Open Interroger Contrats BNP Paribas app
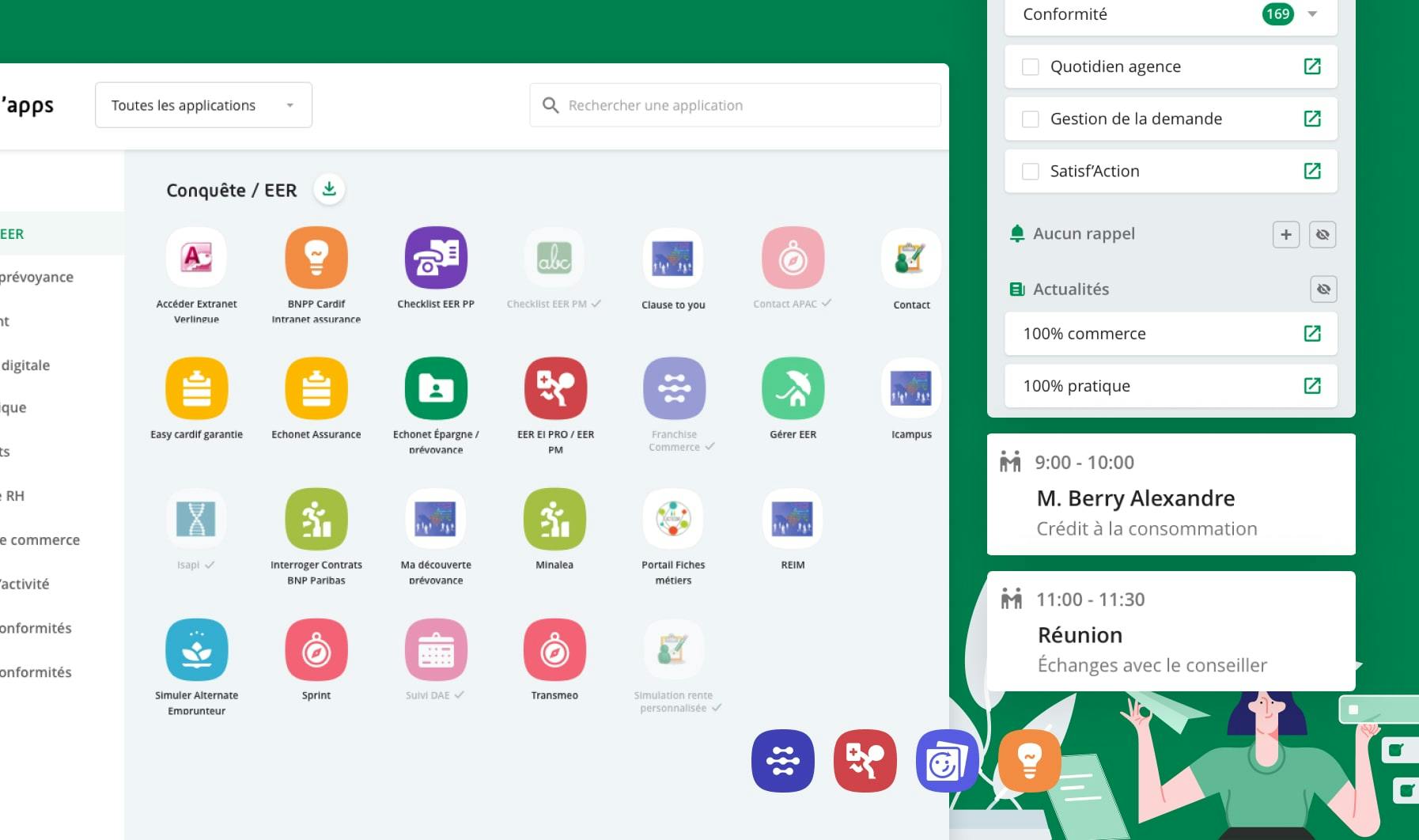The width and height of the screenshot is (1419, 840). [x=316, y=519]
